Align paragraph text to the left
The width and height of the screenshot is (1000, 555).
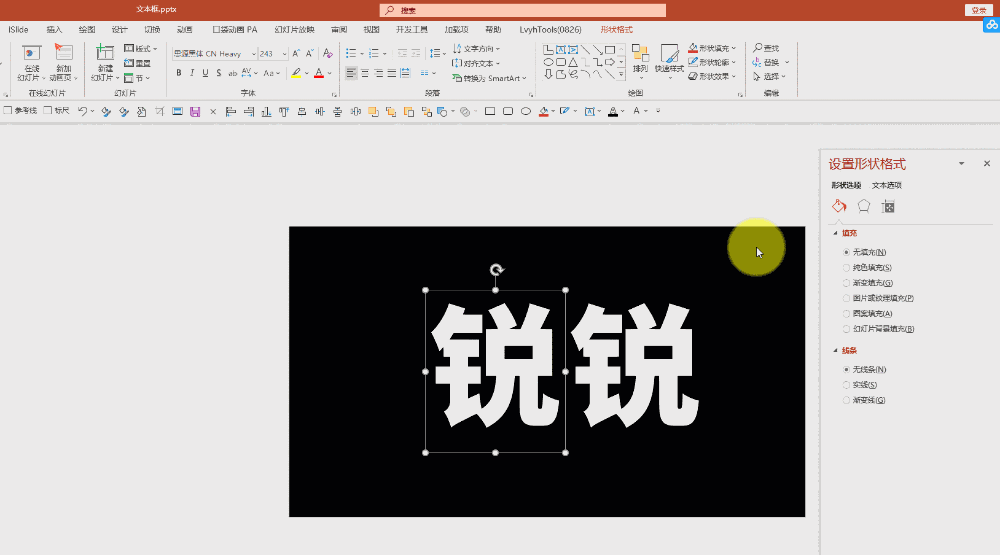coord(351,73)
